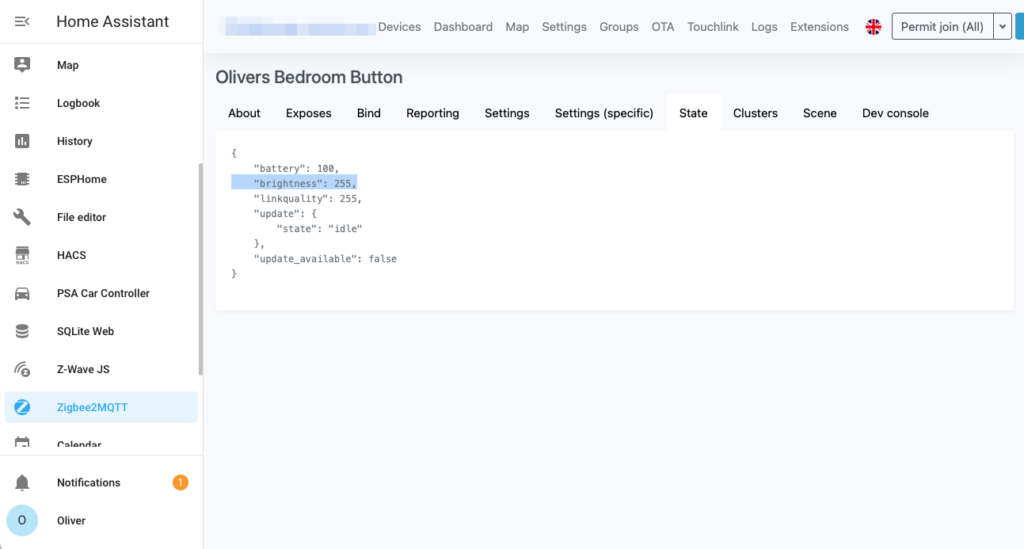
Task: Click the ESPHome label in sidebar
Action: point(82,179)
